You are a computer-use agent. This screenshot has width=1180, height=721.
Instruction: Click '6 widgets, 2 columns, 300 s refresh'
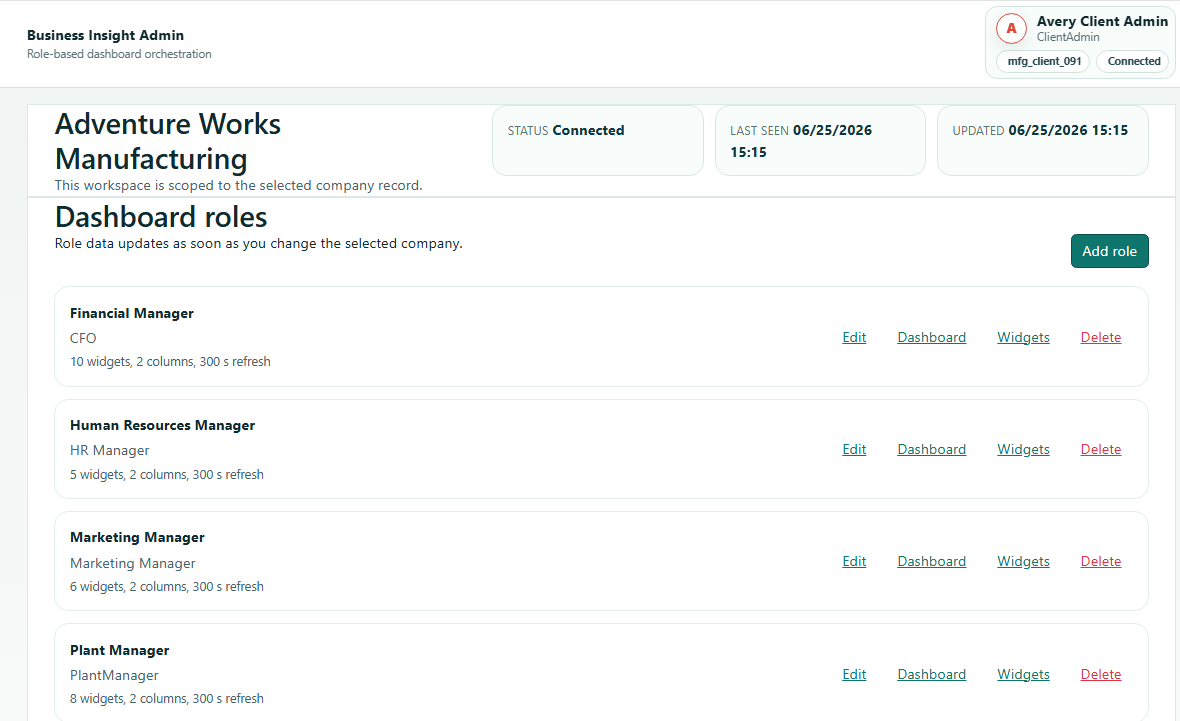[x=167, y=586]
